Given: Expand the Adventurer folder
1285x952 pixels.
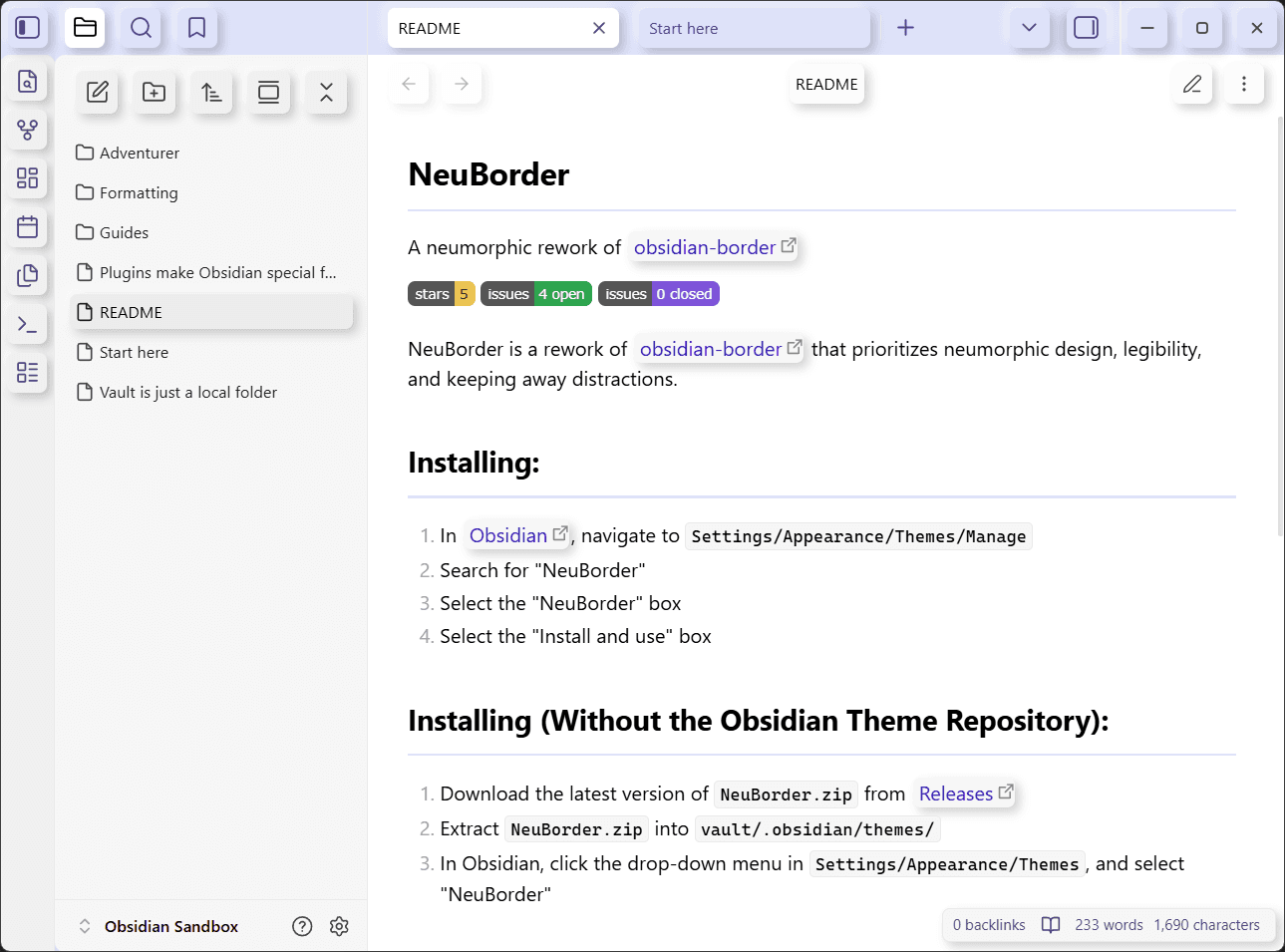Looking at the screenshot, I should click(212, 153).
